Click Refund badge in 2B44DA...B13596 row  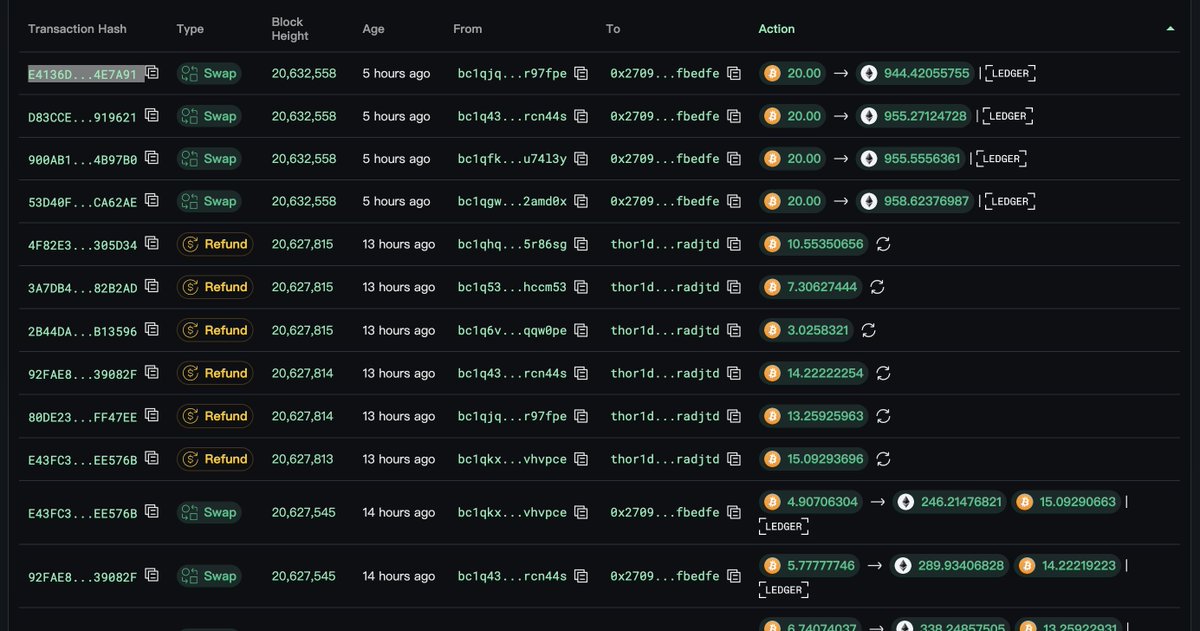click(x=214, y=330)
